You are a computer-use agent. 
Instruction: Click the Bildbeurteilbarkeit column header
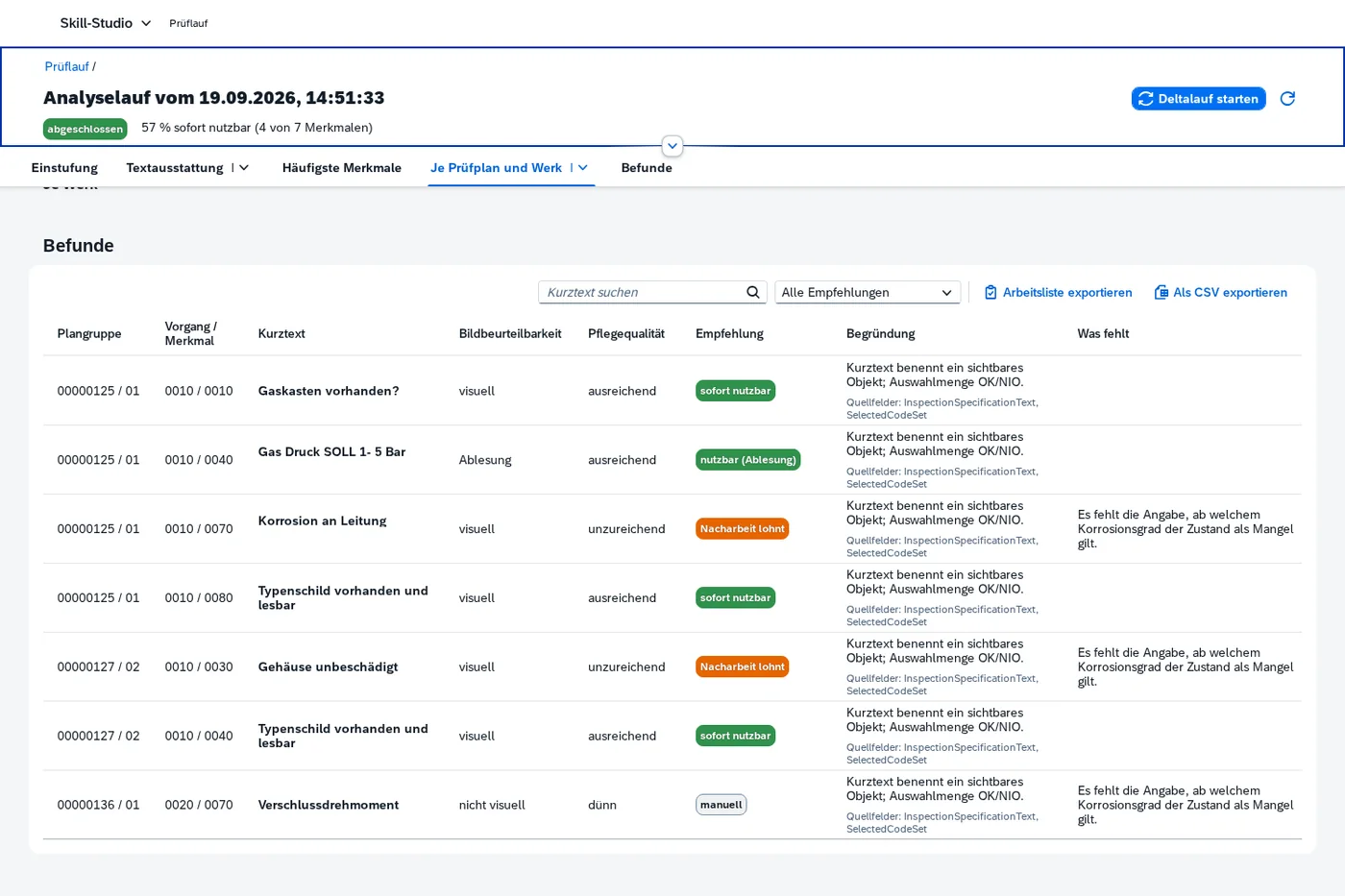point(510,333)
